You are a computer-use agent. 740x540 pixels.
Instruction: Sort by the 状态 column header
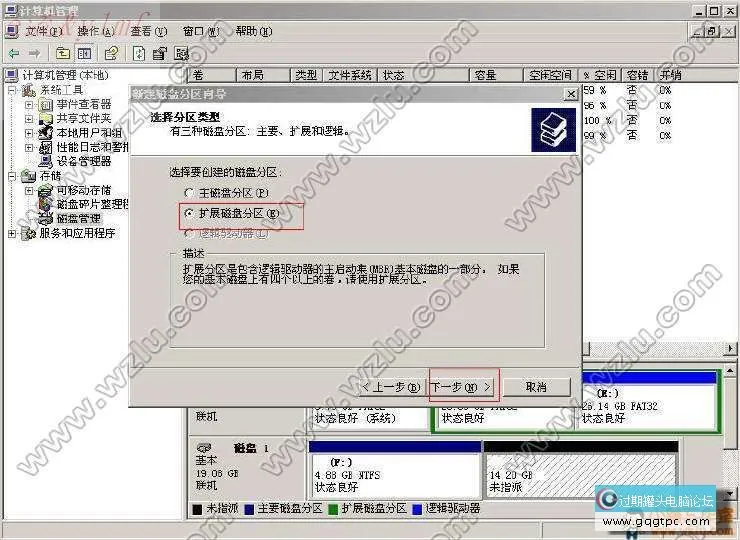423,75
